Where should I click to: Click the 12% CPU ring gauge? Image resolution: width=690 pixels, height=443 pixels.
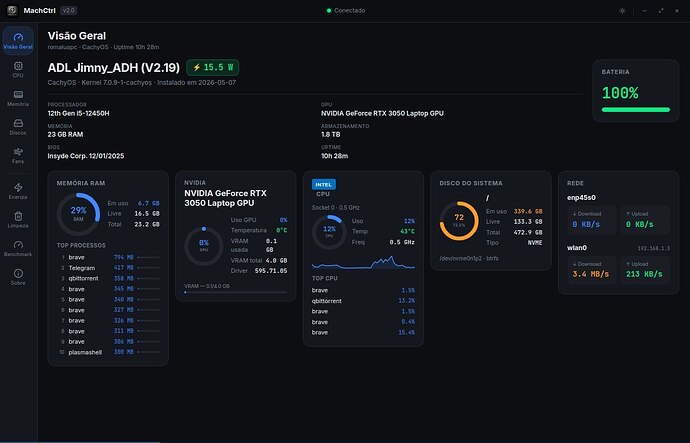pyautogui.click(x=329, y=232)
